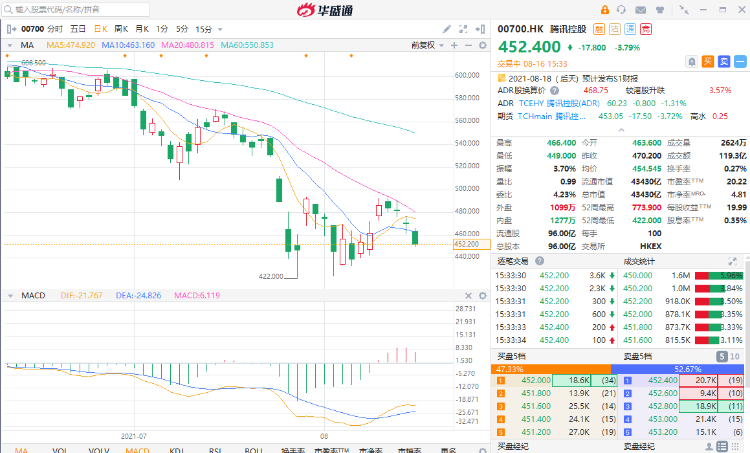This screenshot has height=453, width=750.
Task: Open the 15分 period dropdown arrow
Action: tap(220, 30)
